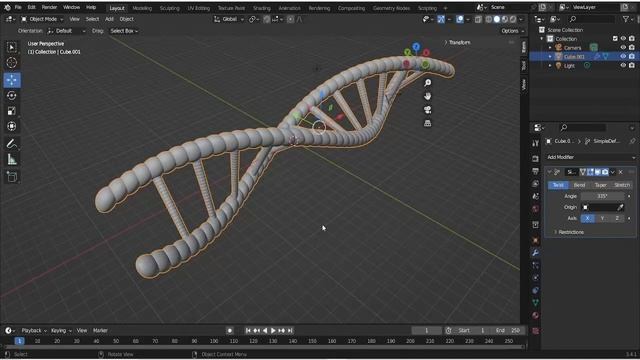Hide Camera in viewport via eye icon

point(623,48)
